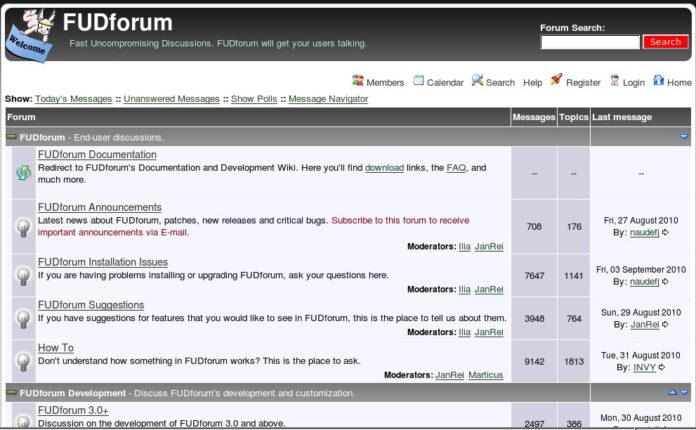696x430 pixels.
Task: Open the How To forum
Action: pos(55,348)
